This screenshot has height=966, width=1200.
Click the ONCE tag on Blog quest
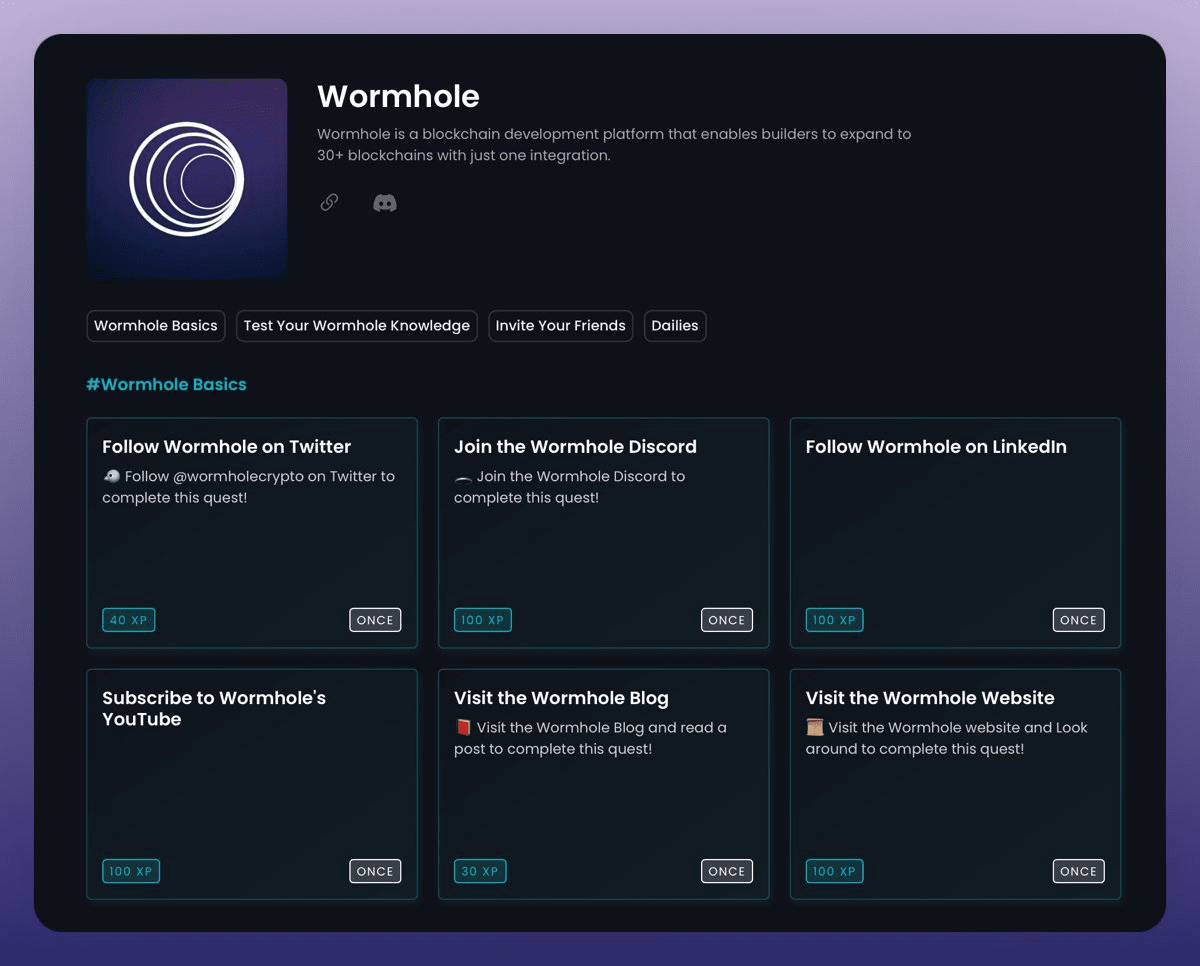tap(727, 871)
